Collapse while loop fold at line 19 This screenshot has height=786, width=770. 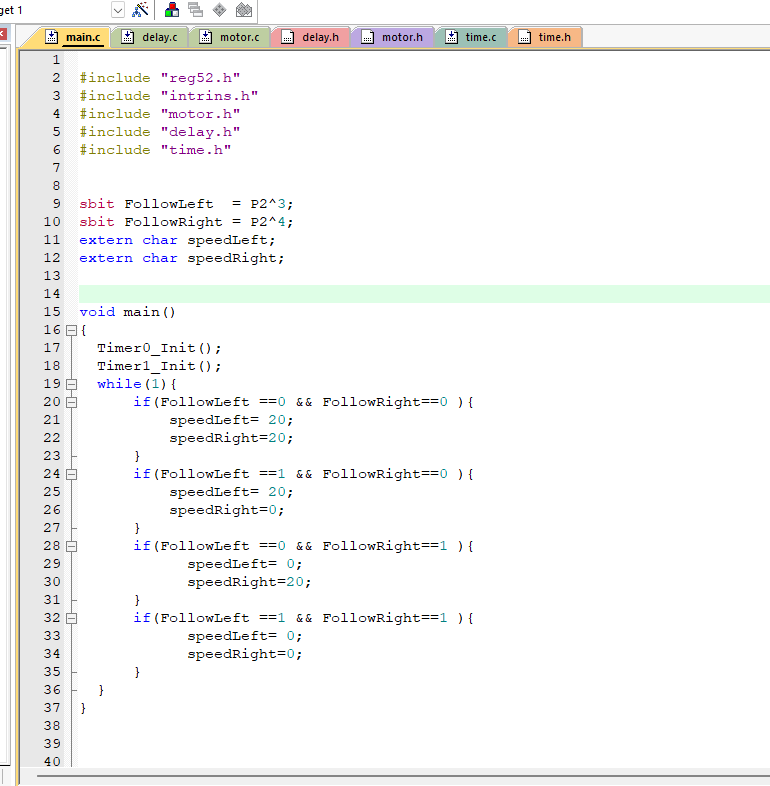72,384
